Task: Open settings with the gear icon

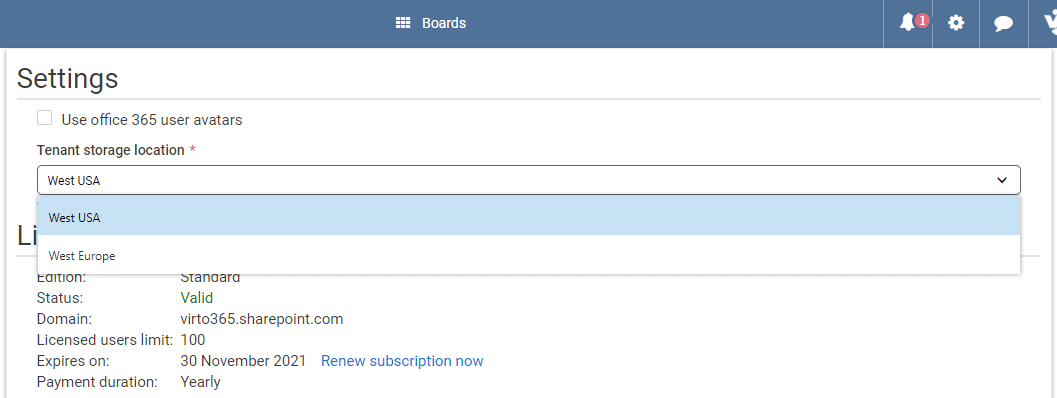Action: click(956, 23)
